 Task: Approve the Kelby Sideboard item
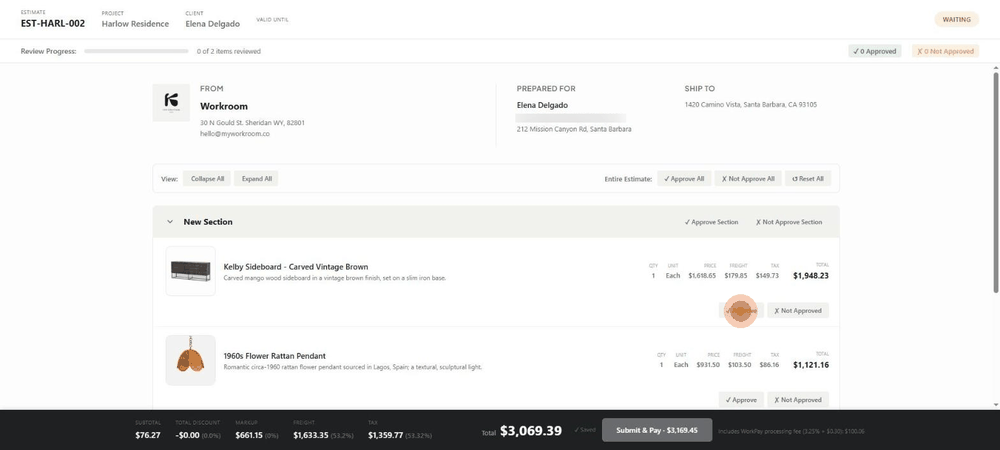[741, 311]
